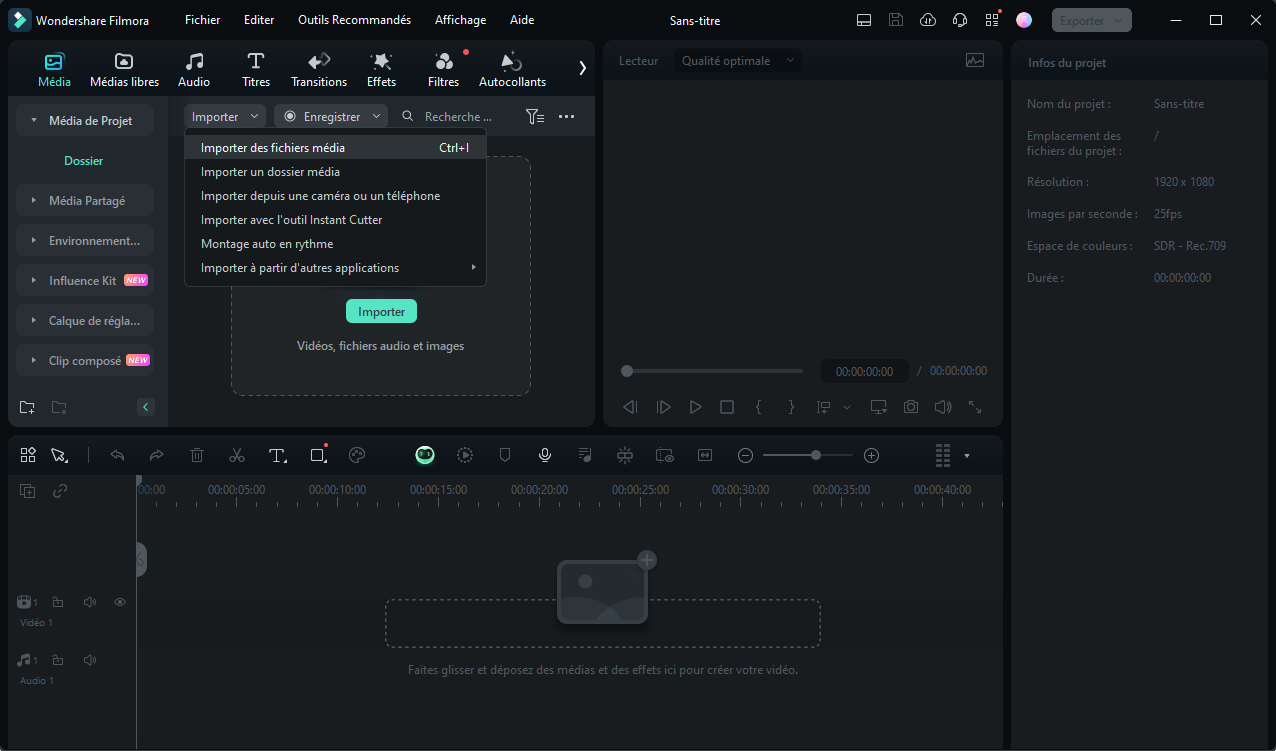Click the green Importer button
The width and height of the screenshot is (1276, 751).
pos(381,311)
